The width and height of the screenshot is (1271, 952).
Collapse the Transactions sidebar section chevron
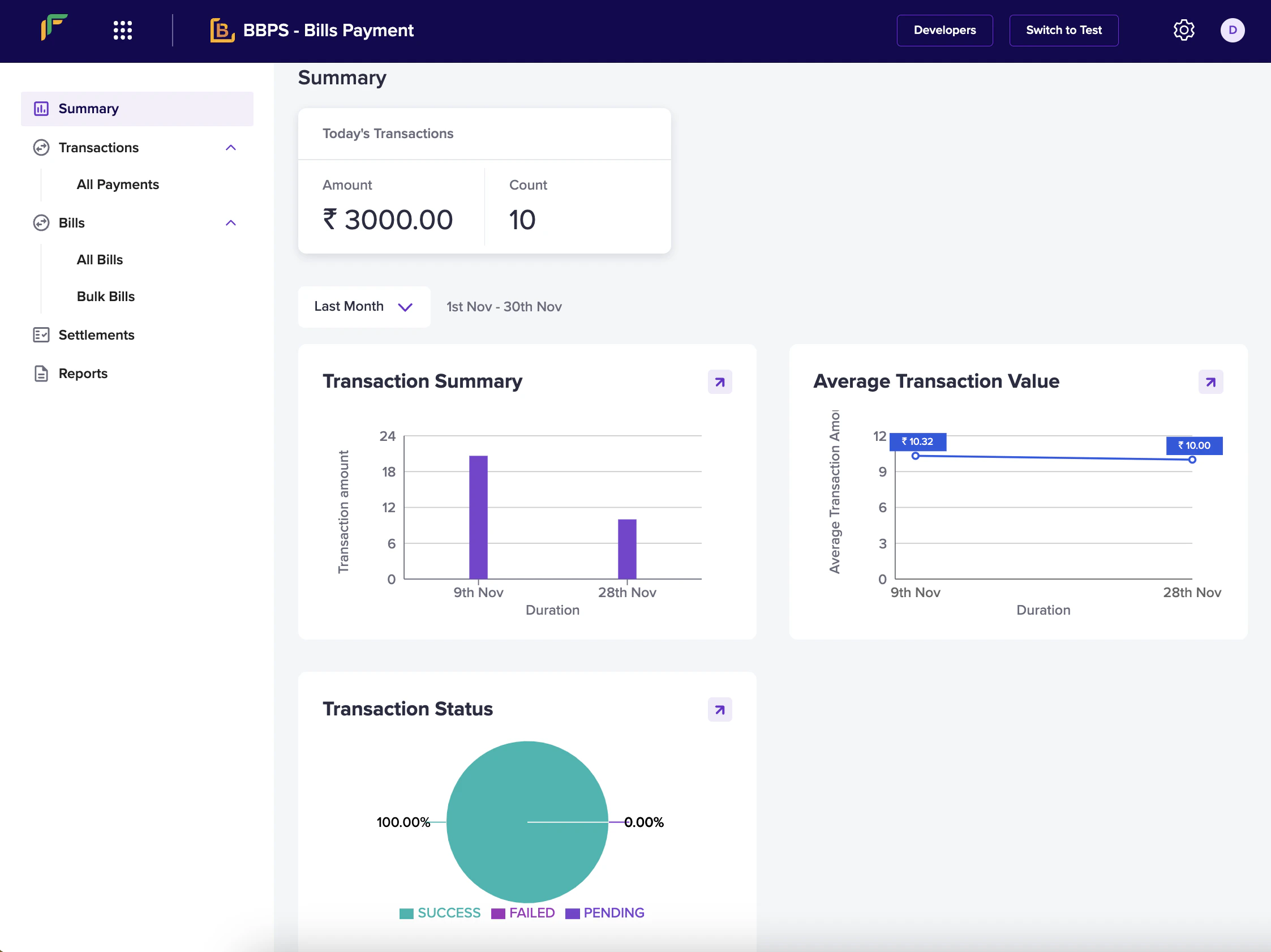click(x=231, y=148)
